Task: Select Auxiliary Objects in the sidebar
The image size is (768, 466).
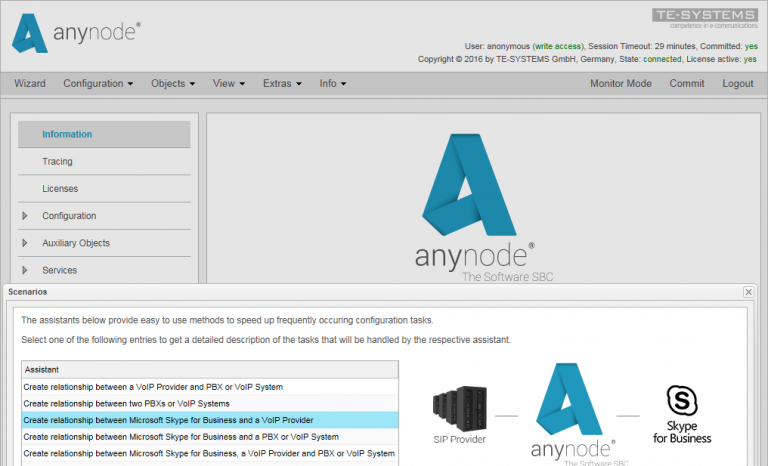Action: click(x=76, y=243)
